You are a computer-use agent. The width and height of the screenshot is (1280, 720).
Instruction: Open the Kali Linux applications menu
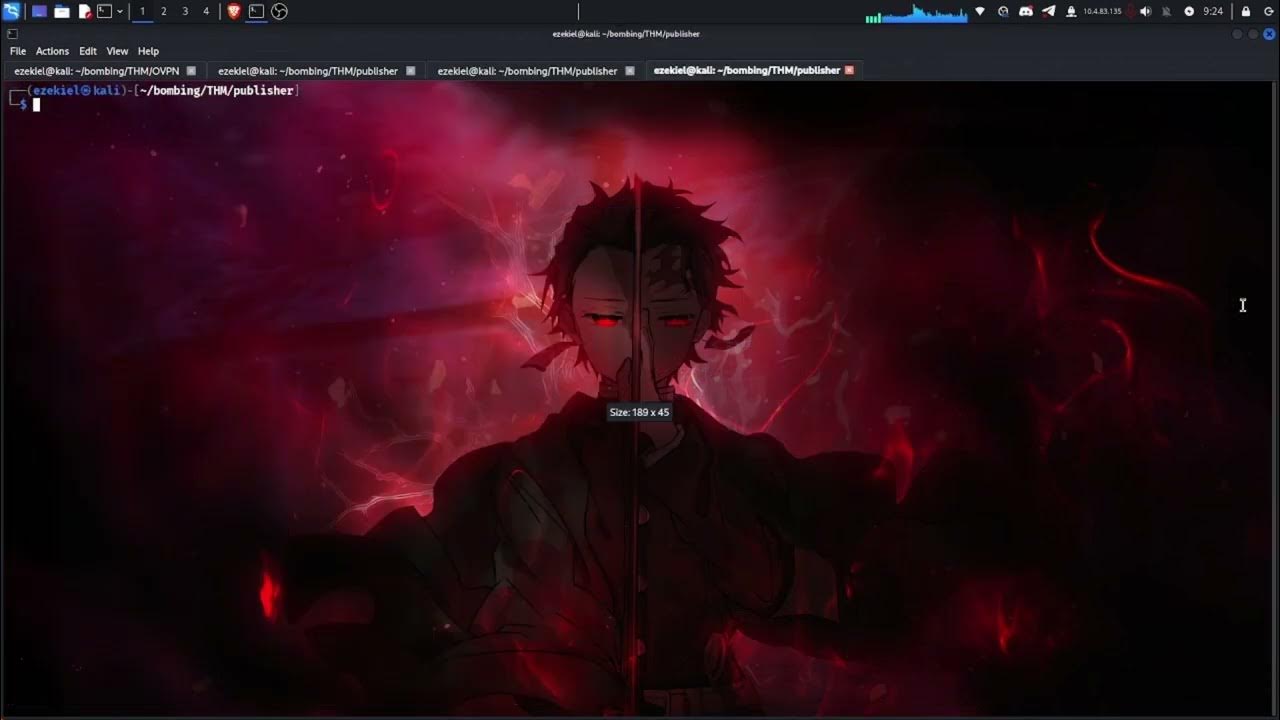tap(11, 11)
